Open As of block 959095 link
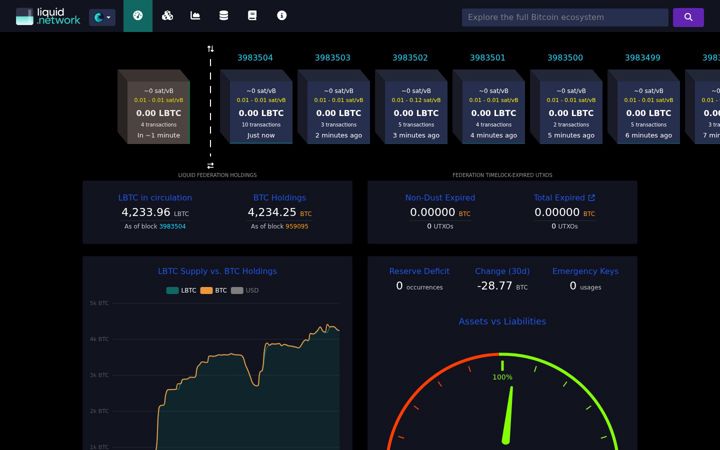Image resolution: width=720 pixels, height=450 pixels. [297, 226]
